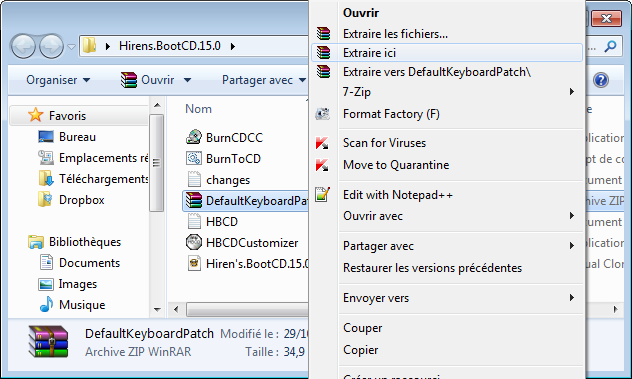This screenshot has width=632, height=379.
Task: Click the changes text file icon
Action: pyautogui.click(x=194, y=179)
